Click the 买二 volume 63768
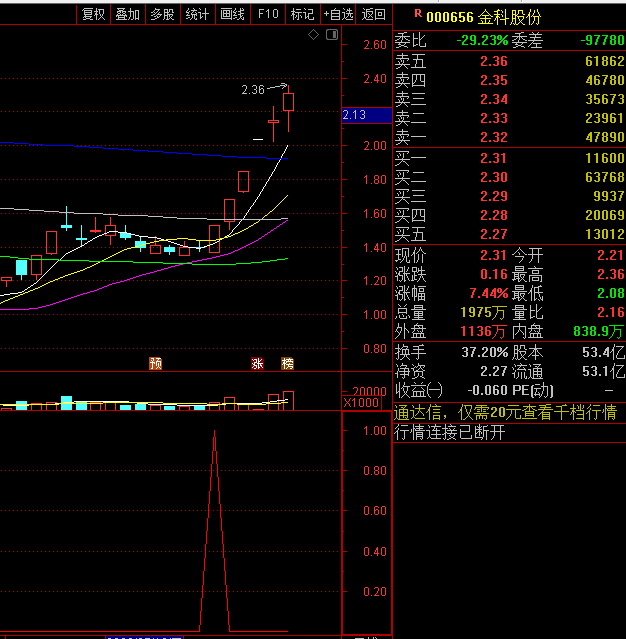626x639 pixels. [605, 177]
